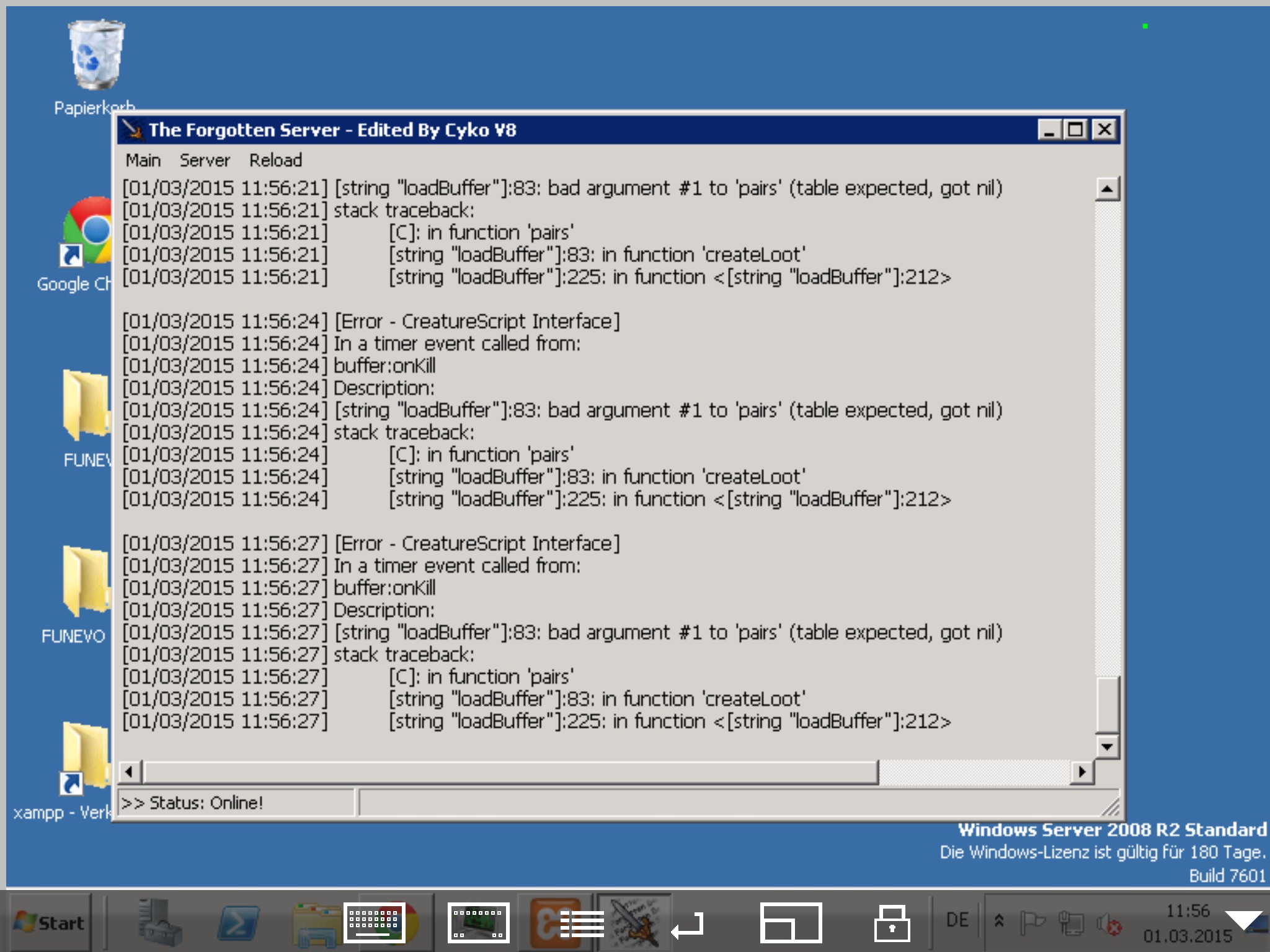The image size is (1270, 952).
Task: Show the on-screen keyboard overlay
Action: click(375, 923)
